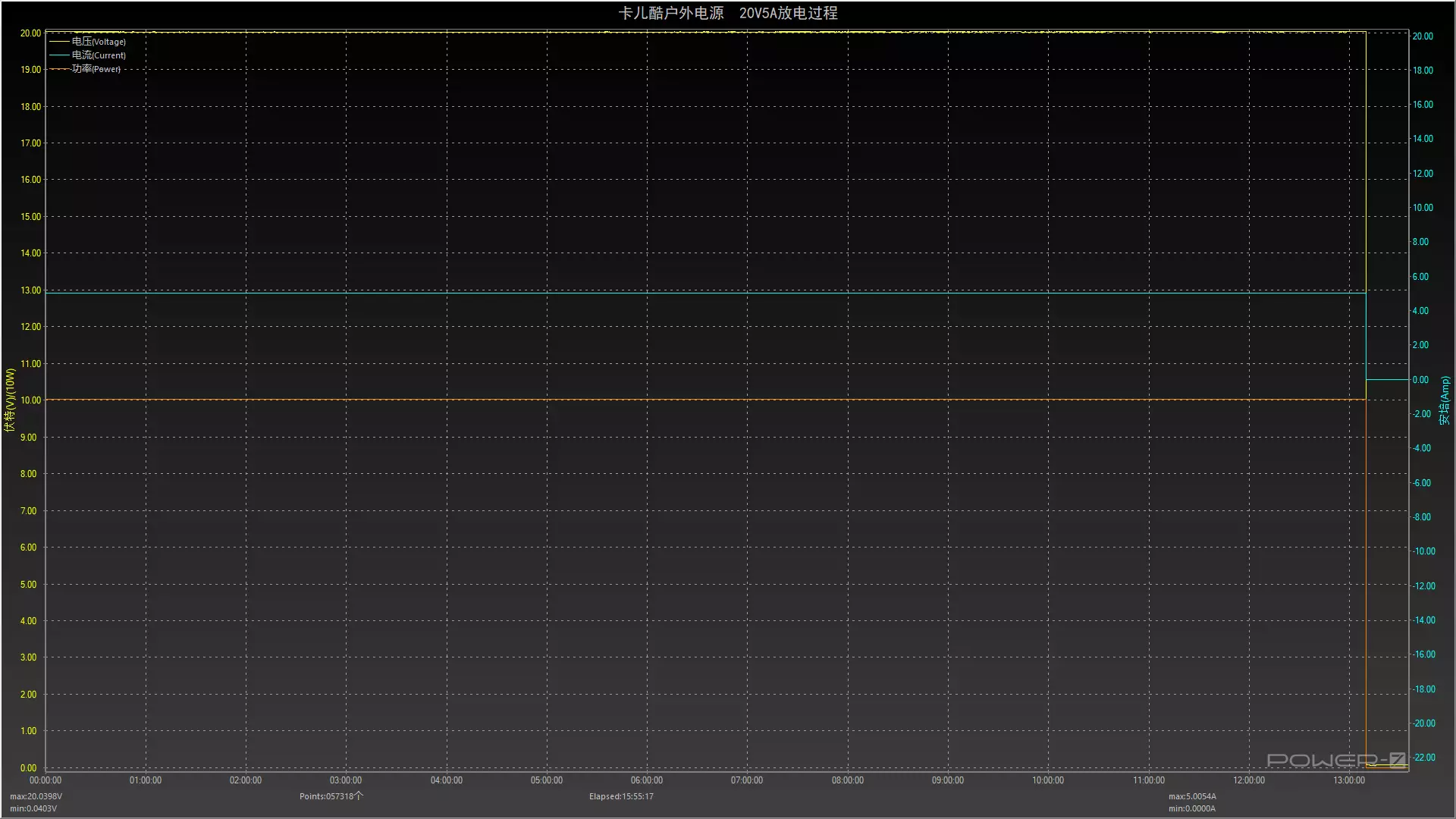Viewport: 1456px width, 819px height.
Task: Select the max:20.0398V status value
Action: (36, 796)
